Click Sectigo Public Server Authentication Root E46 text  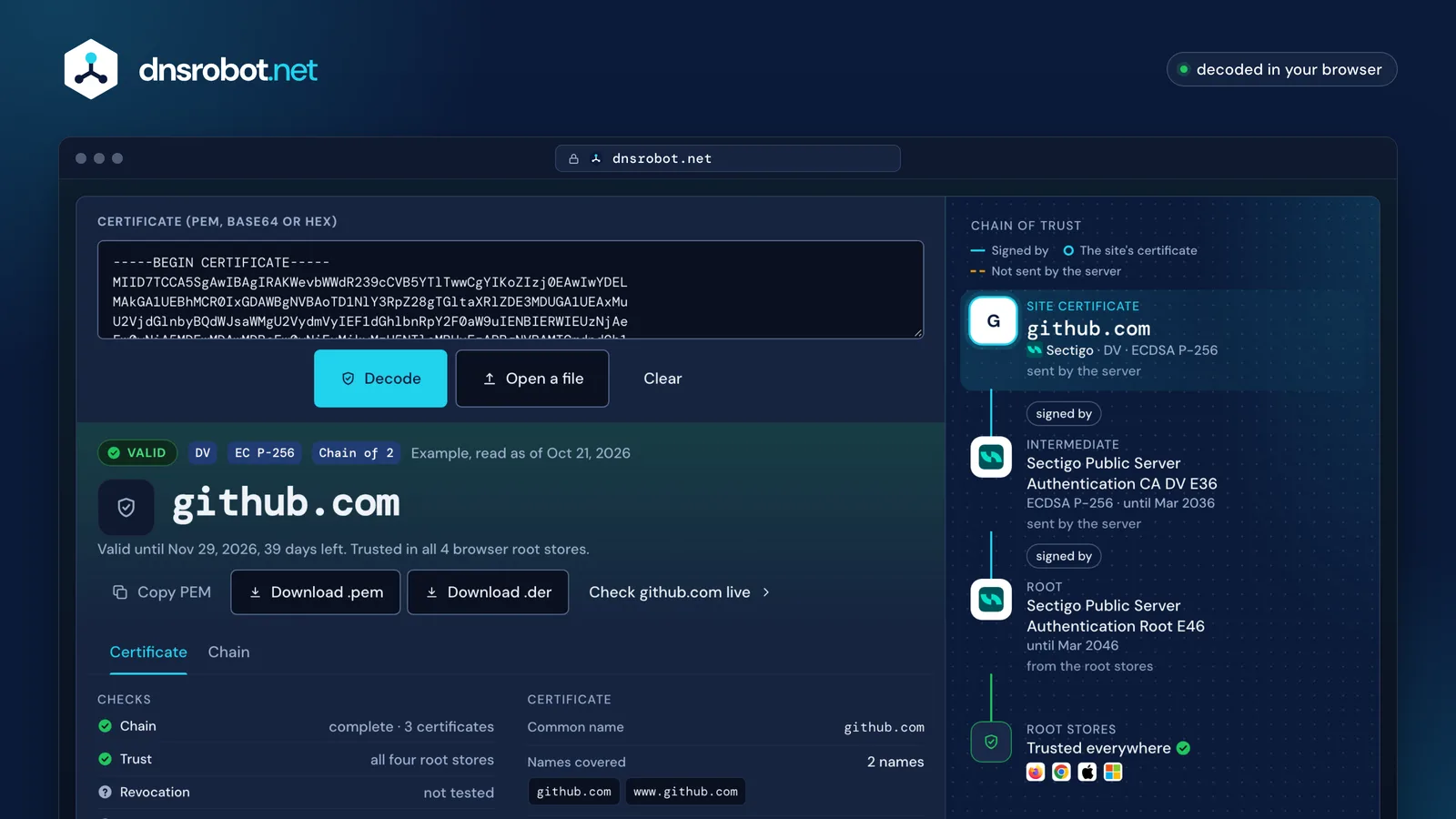coord(1116,616)
